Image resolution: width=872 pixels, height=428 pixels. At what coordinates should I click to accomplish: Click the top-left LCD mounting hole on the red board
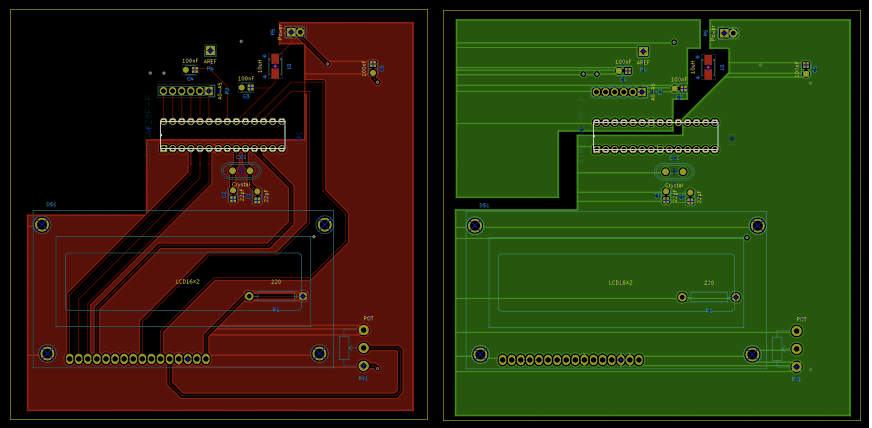(42, 225)
